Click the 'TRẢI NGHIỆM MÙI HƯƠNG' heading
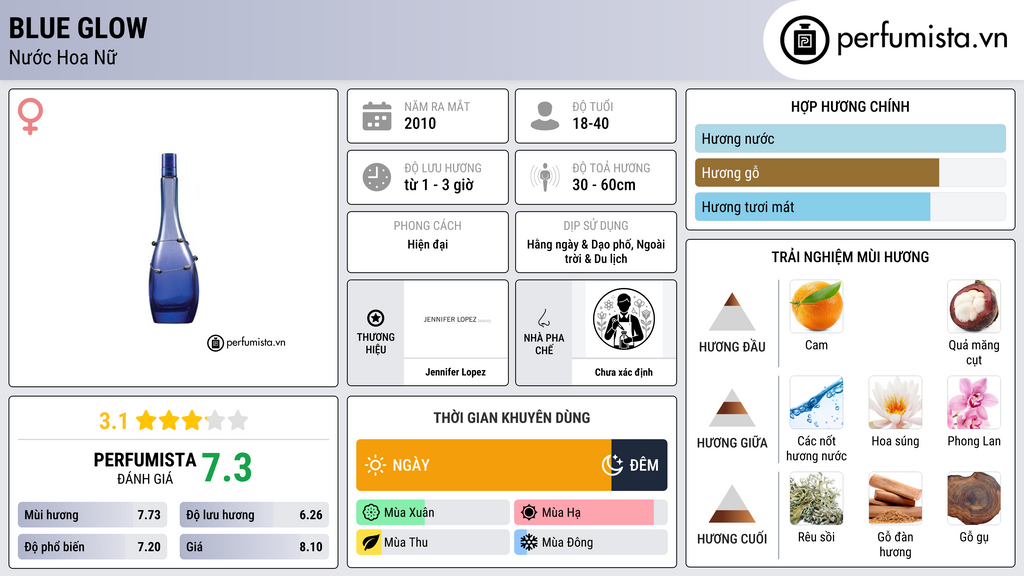Image resolution: width=1024 pixels, height=576 pixels. (850, 257)
